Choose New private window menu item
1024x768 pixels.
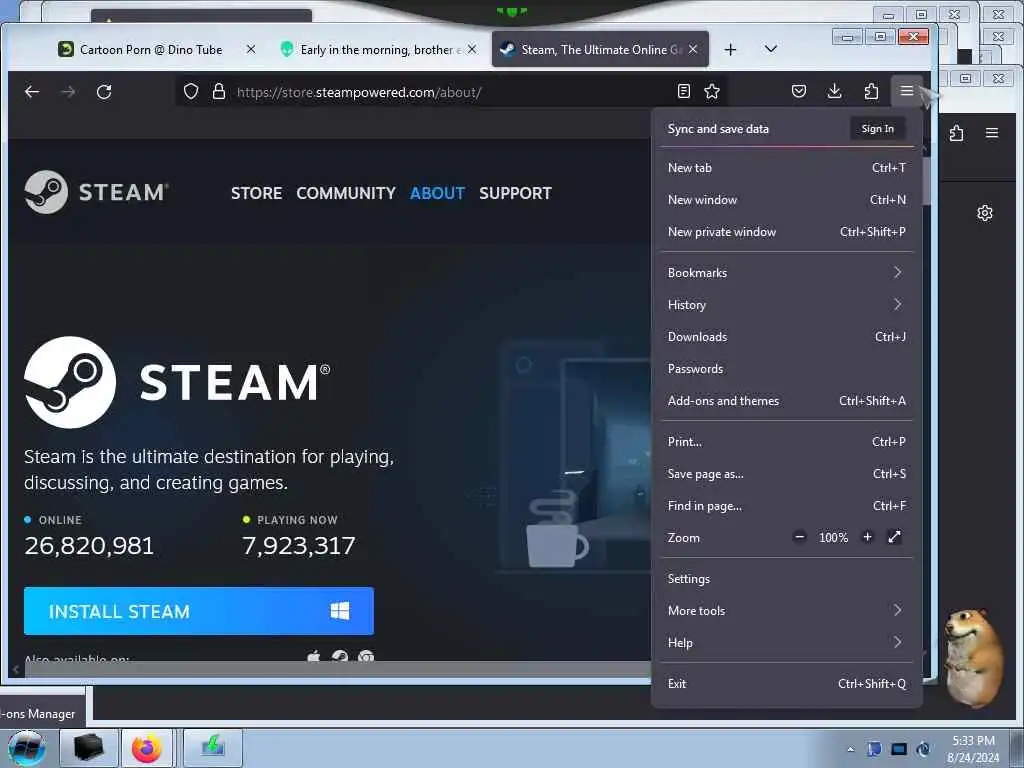[x=786, y=232]
